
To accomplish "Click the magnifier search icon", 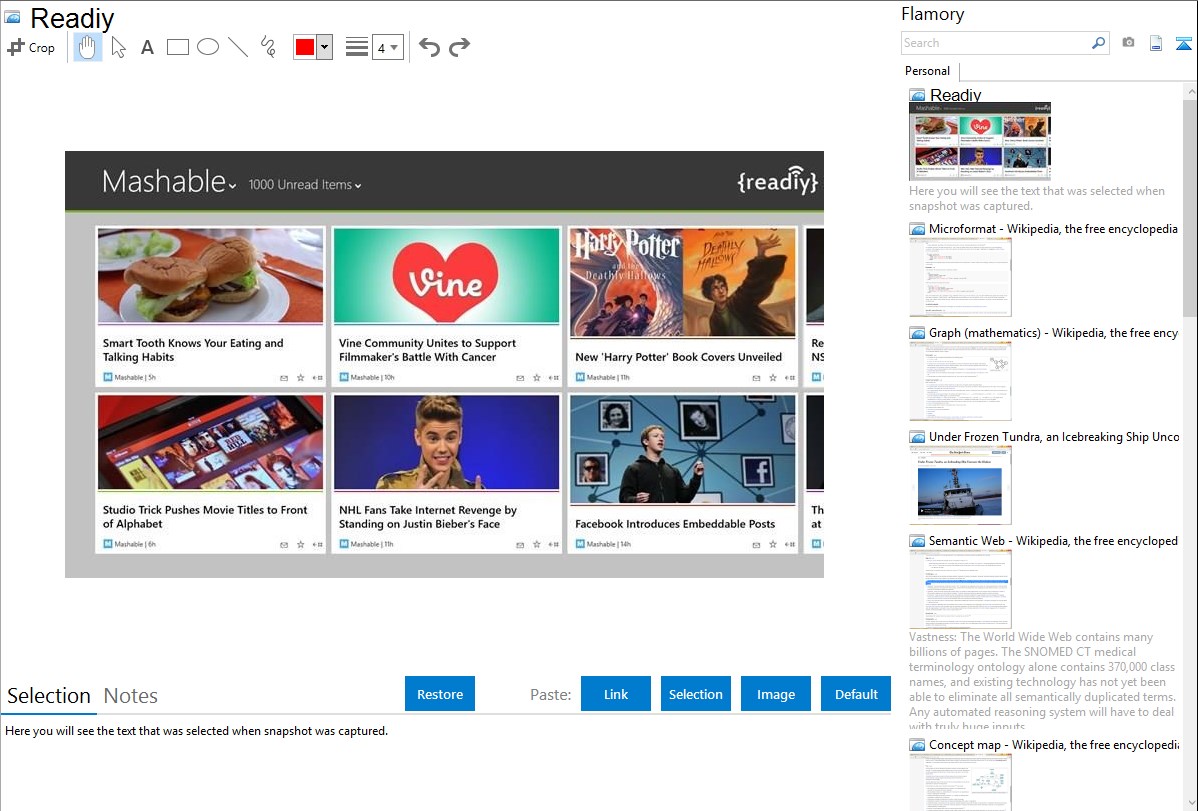I will [x=1099, y=43].
